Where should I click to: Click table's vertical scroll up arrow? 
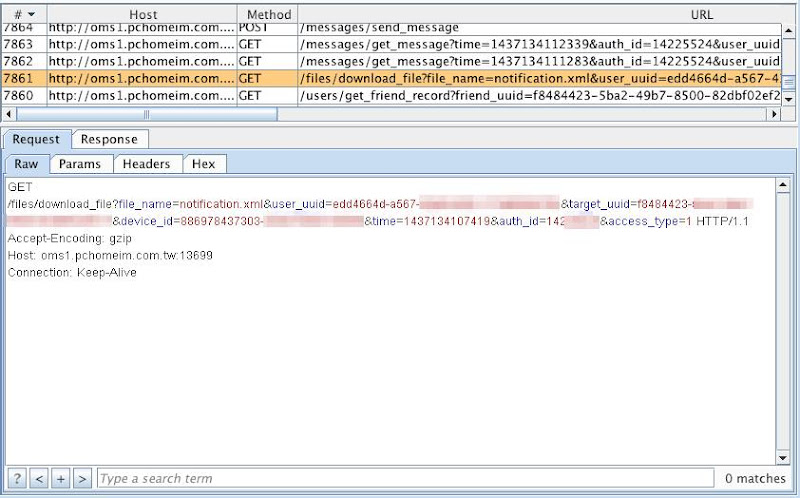click(x=789, y=31)
